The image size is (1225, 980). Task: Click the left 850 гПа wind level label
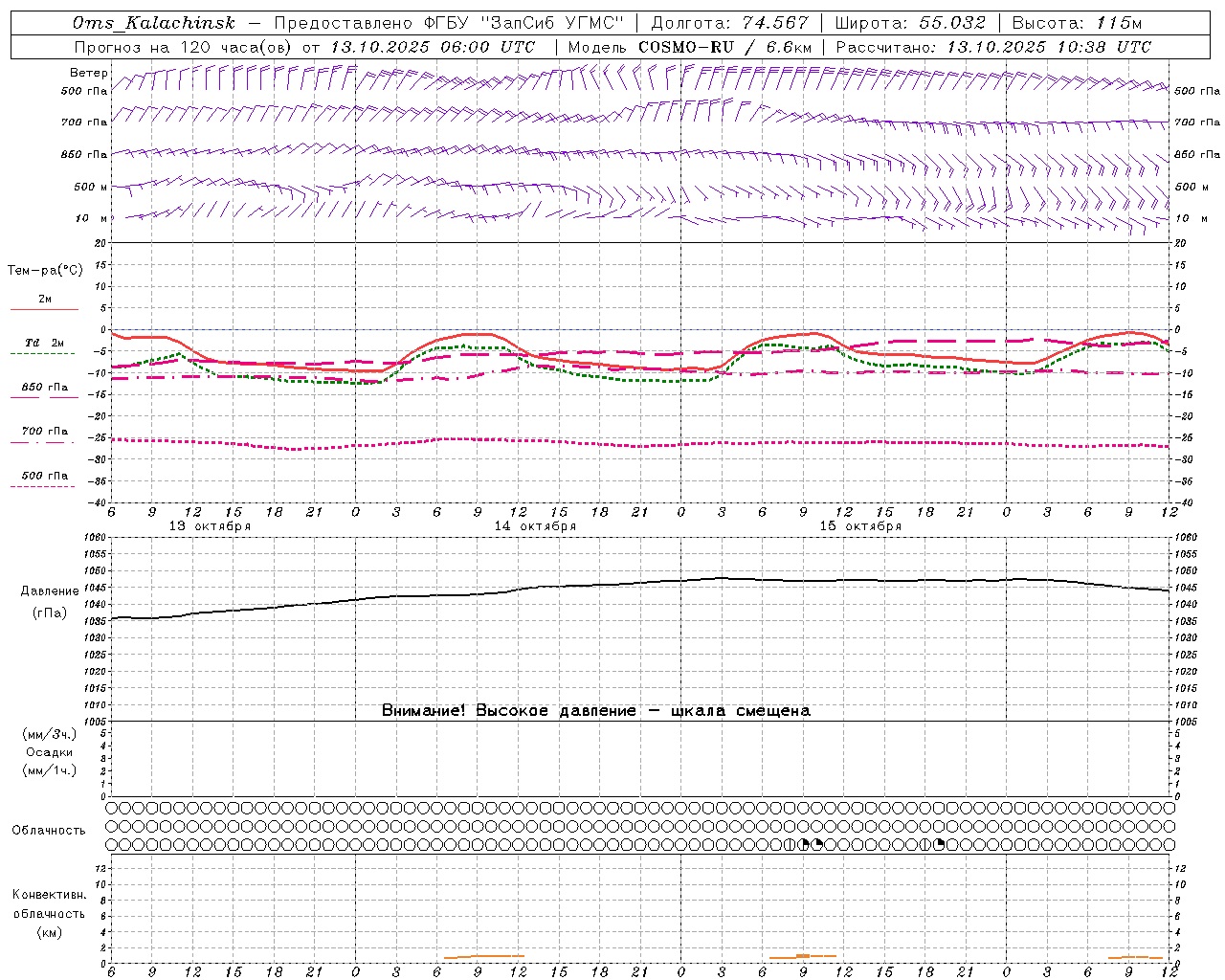[x=84, y=154]
